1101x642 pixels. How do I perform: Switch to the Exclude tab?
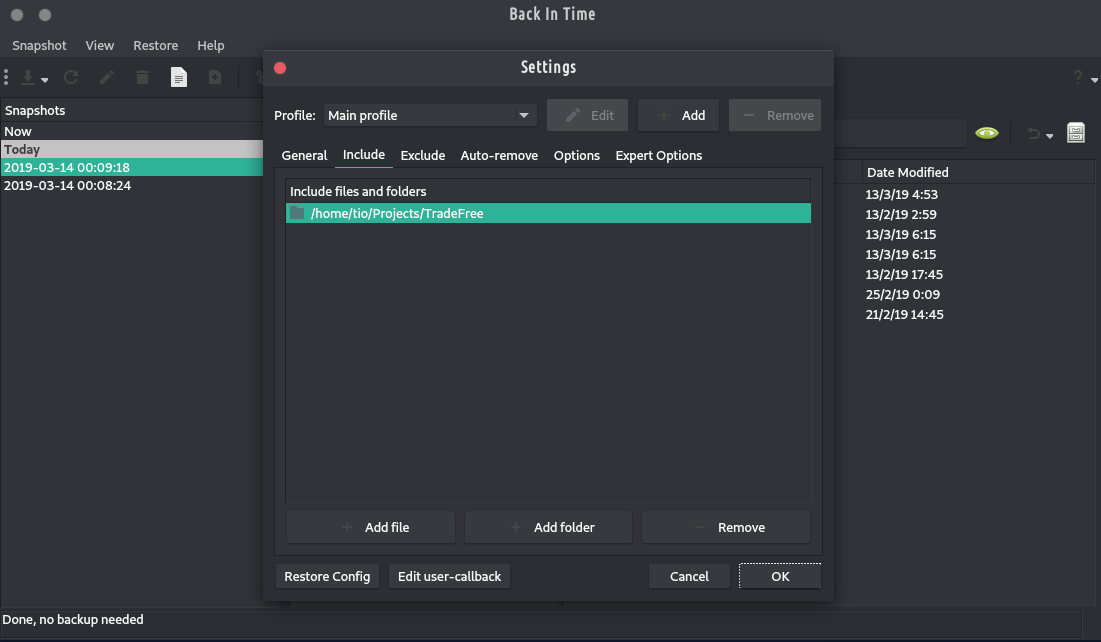(x=422, y=155)
